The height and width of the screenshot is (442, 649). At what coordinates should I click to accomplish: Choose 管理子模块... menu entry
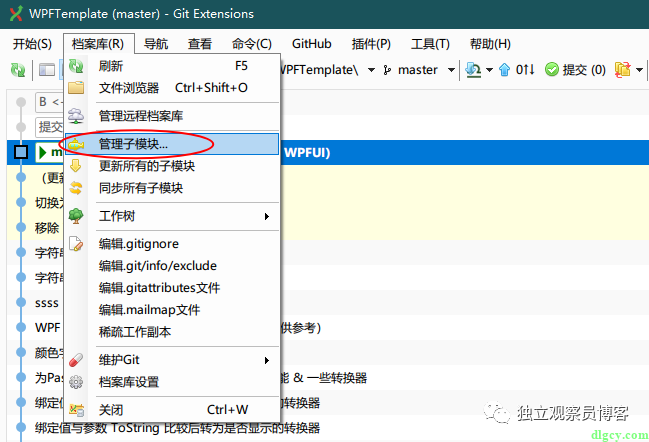coord(172,144)
